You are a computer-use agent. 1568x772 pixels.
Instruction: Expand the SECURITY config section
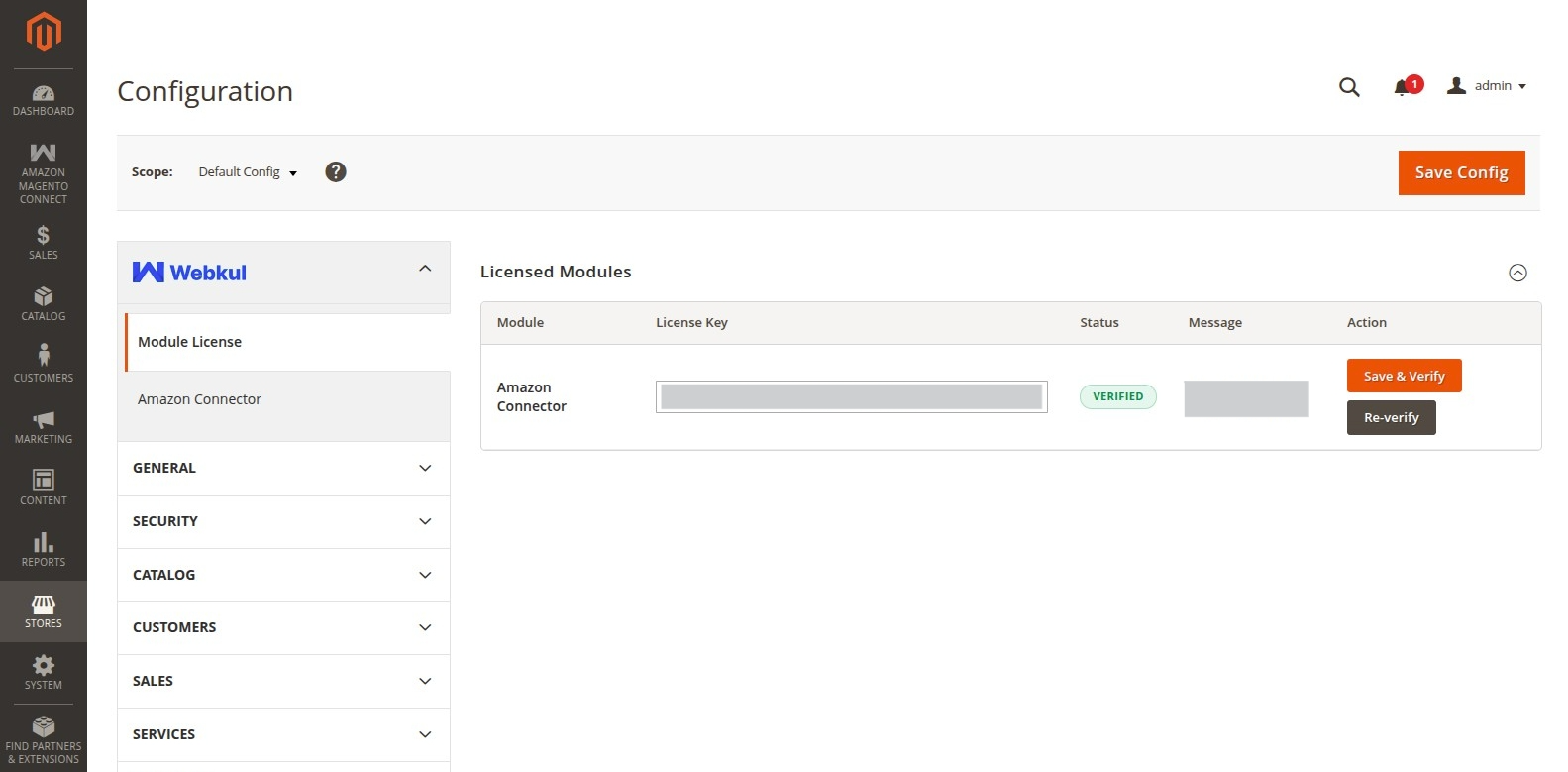283,521
